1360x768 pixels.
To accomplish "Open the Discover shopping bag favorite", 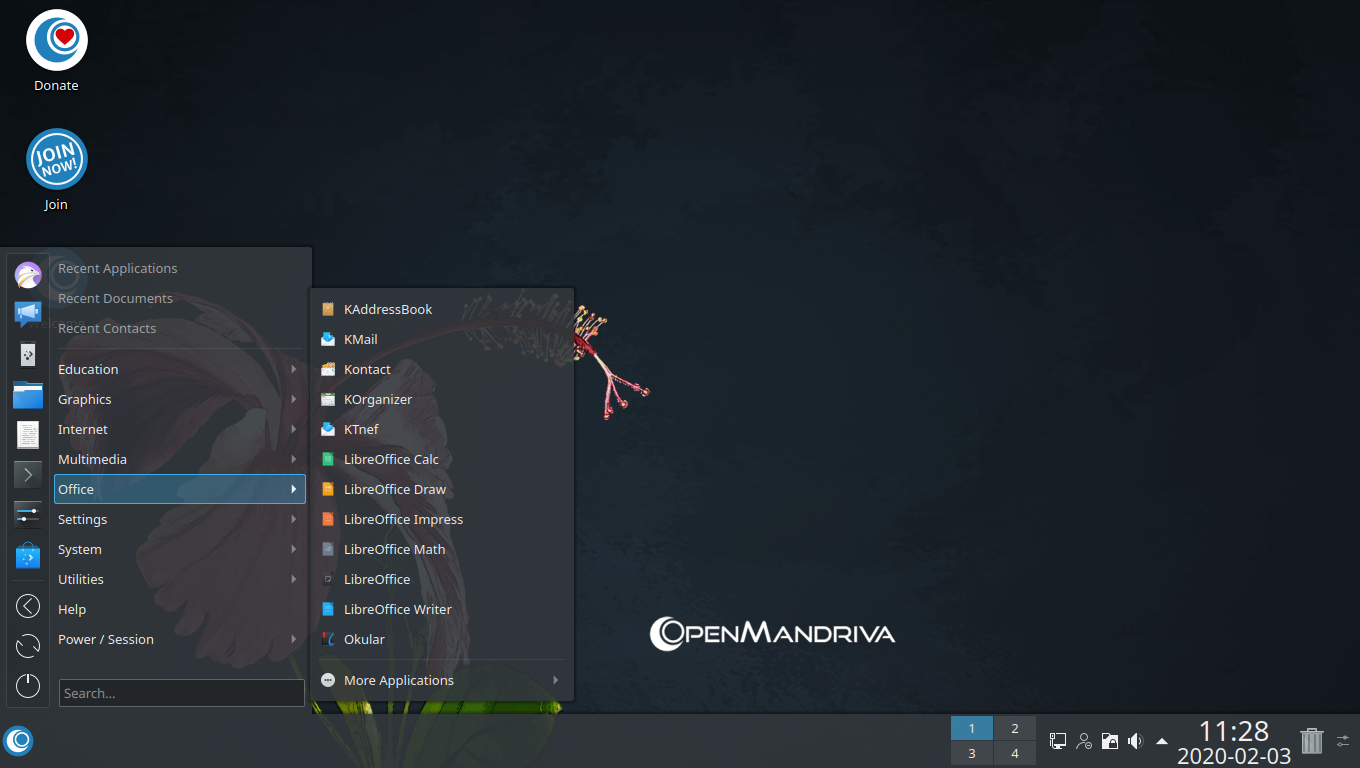I will [28, 555].
